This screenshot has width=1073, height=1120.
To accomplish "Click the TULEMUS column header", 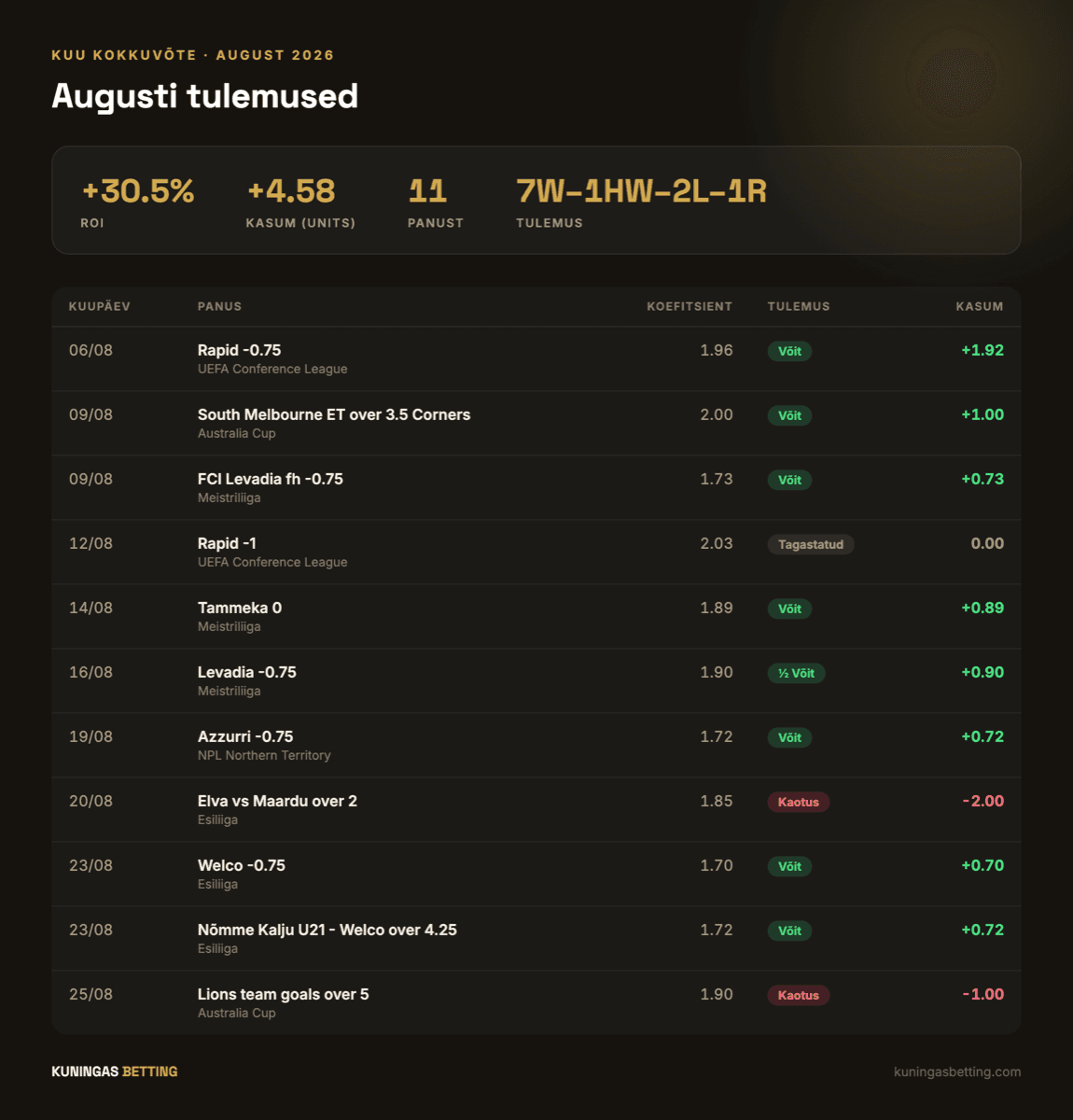I will pyautogui.click(x=799, y=306).
